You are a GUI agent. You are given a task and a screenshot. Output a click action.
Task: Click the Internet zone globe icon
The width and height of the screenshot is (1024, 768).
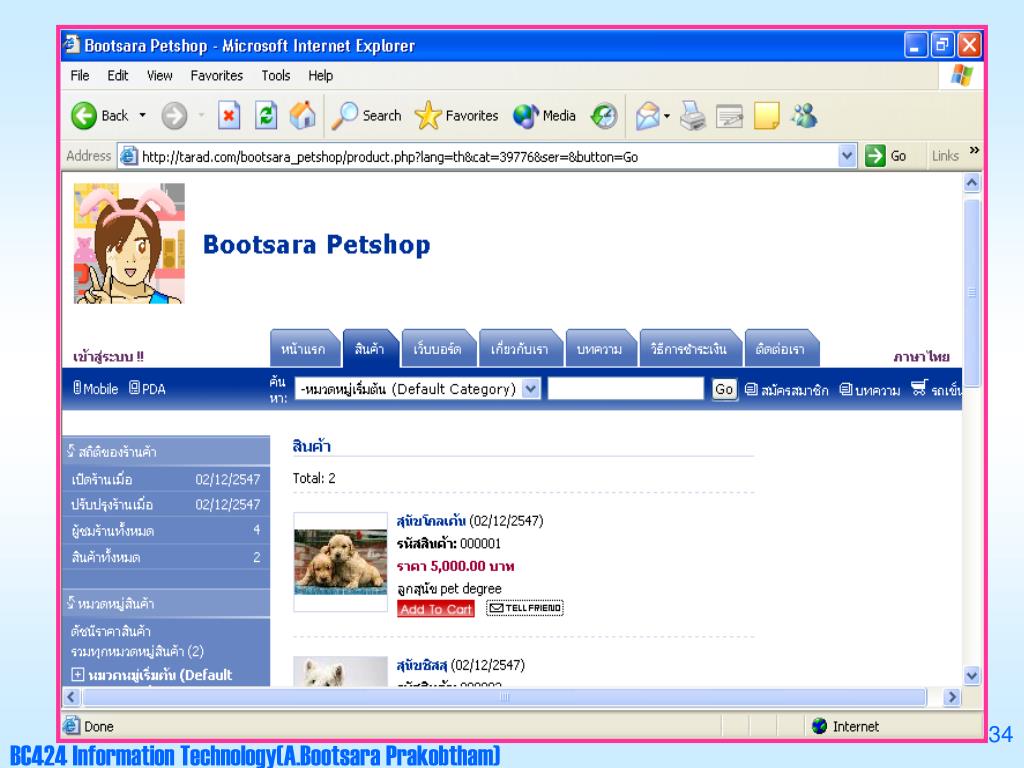pyautogui.click(x=819, y=726)
